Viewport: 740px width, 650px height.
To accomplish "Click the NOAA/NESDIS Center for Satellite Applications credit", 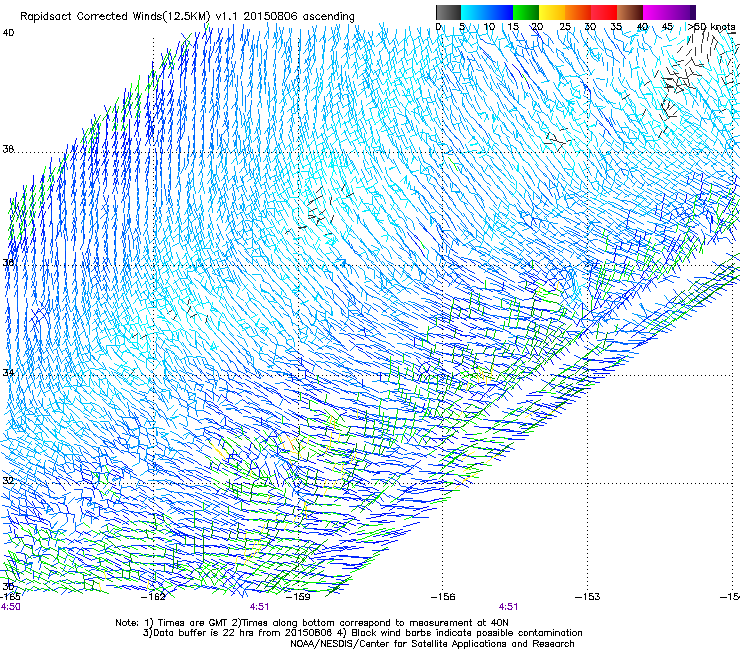I will (432, 643).
